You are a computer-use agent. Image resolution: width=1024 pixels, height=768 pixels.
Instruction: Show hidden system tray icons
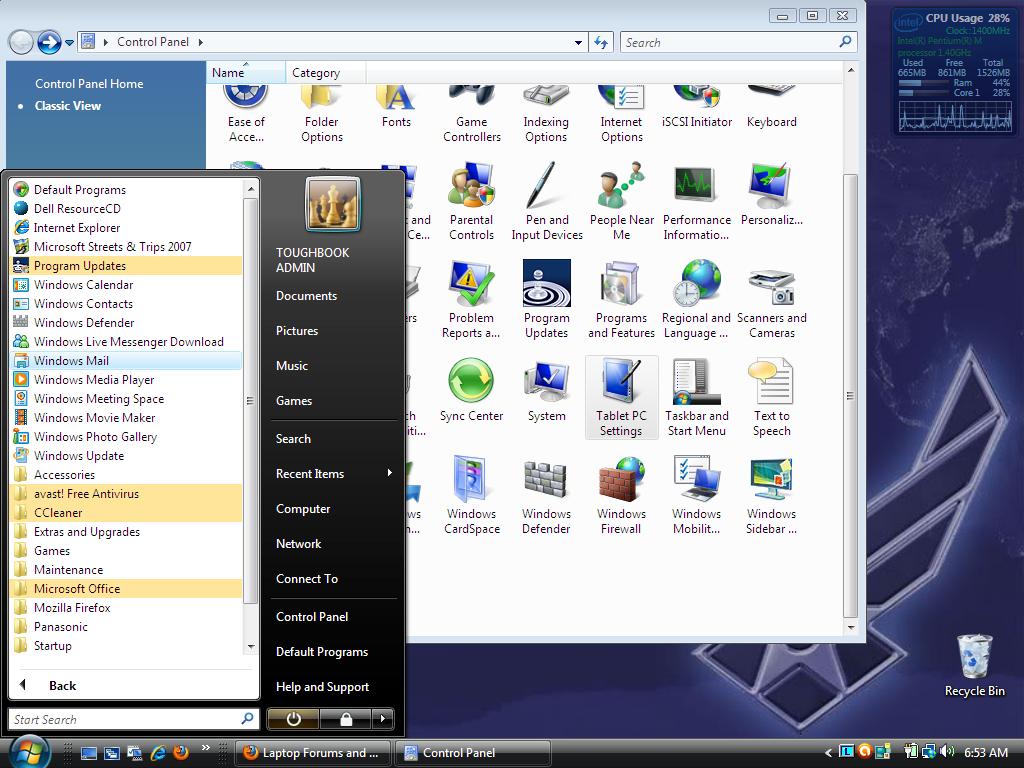828,752
